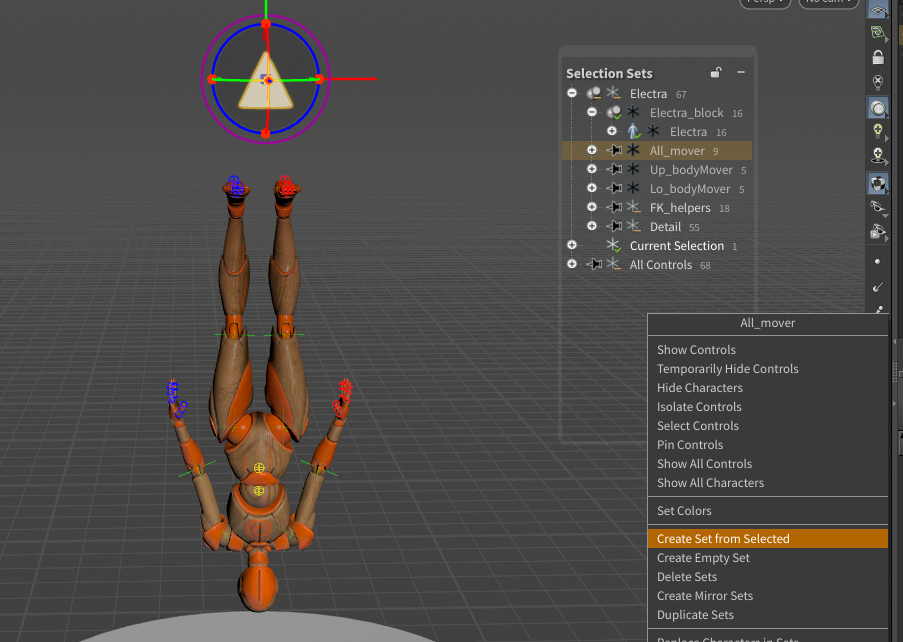Choose Show Controls from the context menu
Image resolution: width=903 pixels, height=642 pixels.
pyautogui.click(x=768, y=350)
